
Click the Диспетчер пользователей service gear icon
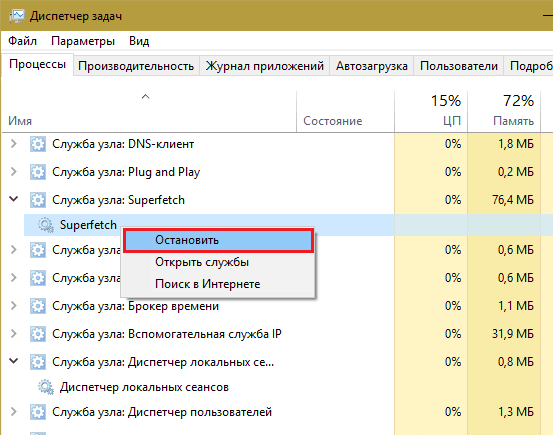click(38, 412)
